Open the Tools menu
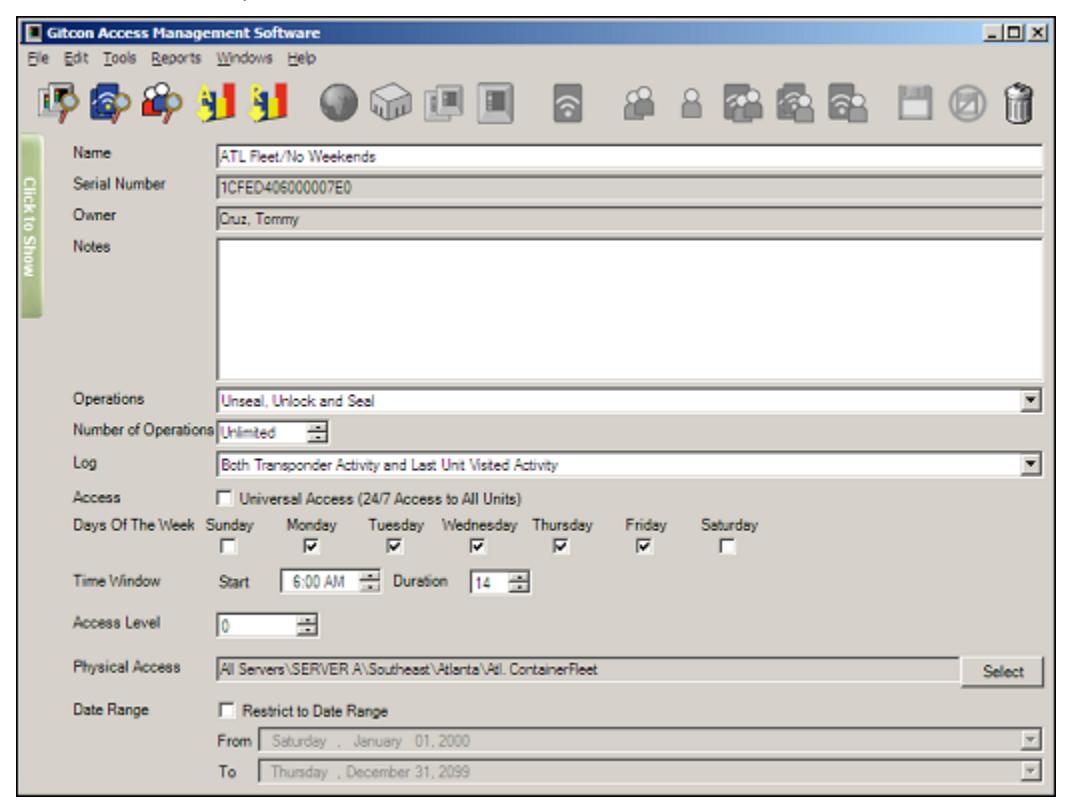Viewport: 1068px width, 804px height. point(120,59)
